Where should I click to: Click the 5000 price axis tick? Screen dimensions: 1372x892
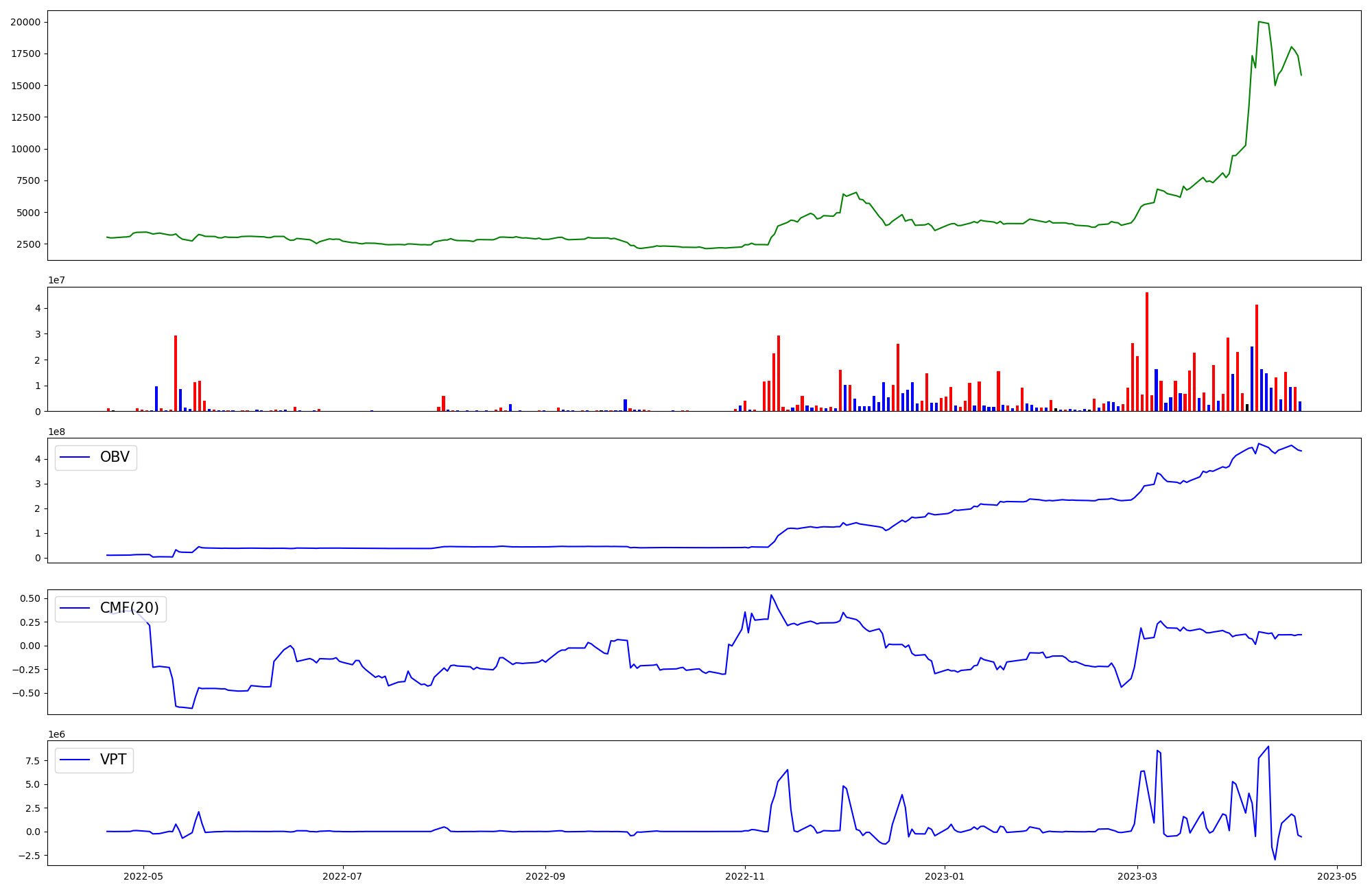click(x=28, y=213)
